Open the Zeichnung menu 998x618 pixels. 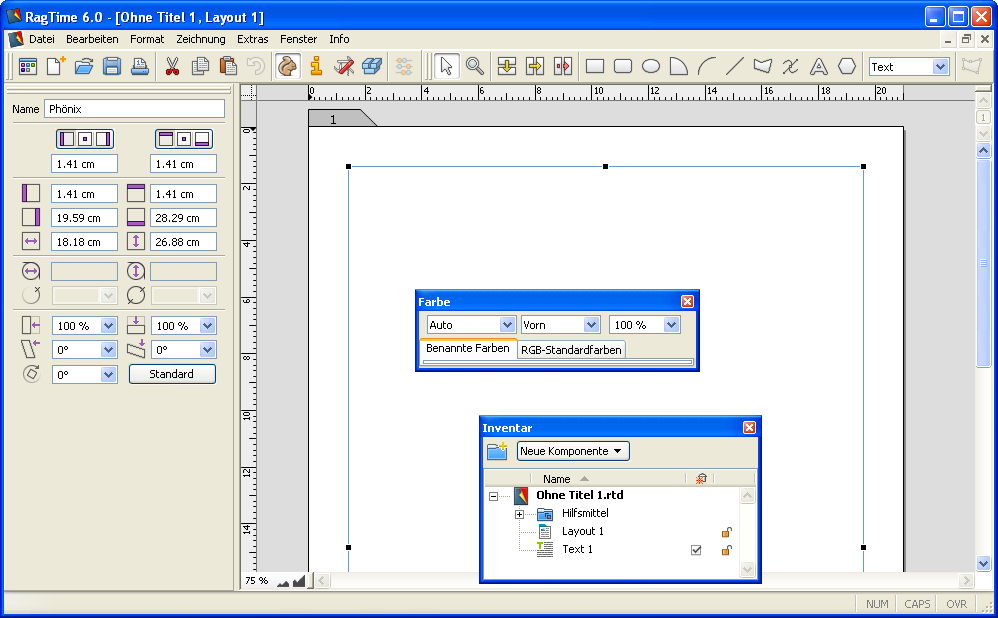200,39
